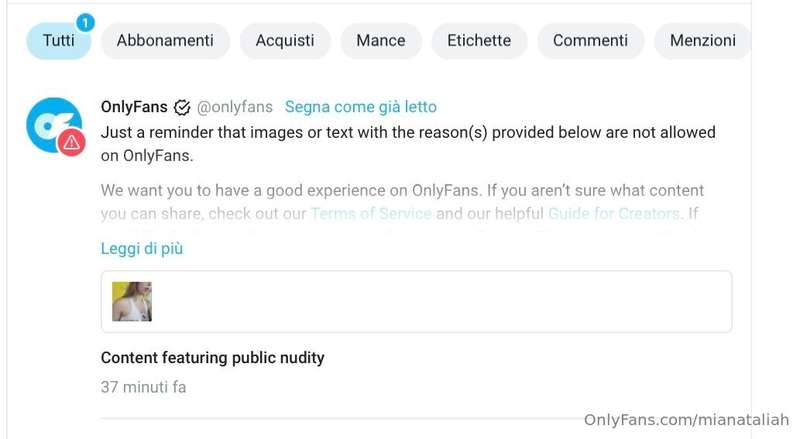The height and width of the screenshot is (439, 800).
Task: Open the Menzioni tab
Action: 703,41
